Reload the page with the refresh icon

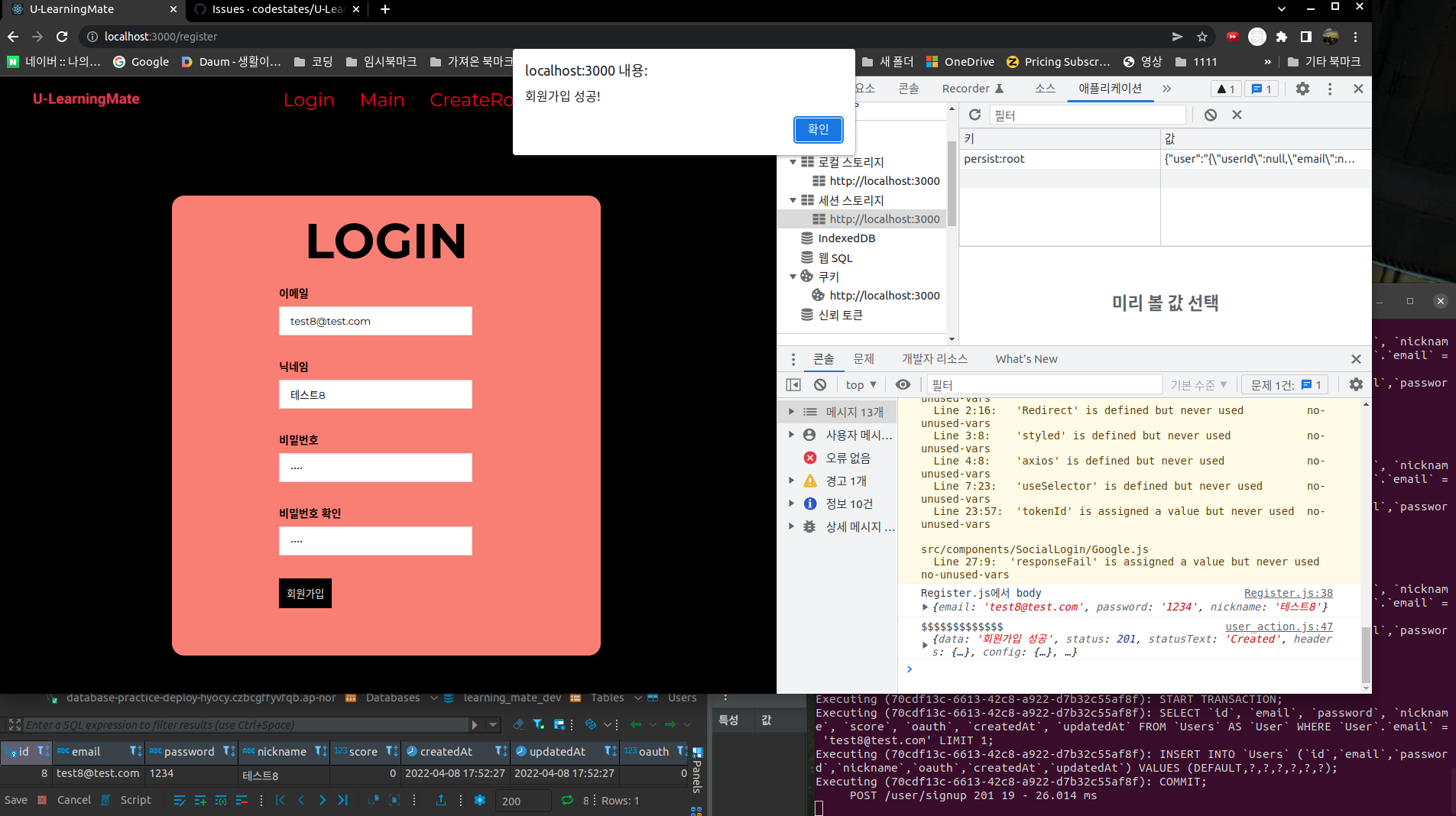pos(62,37)
